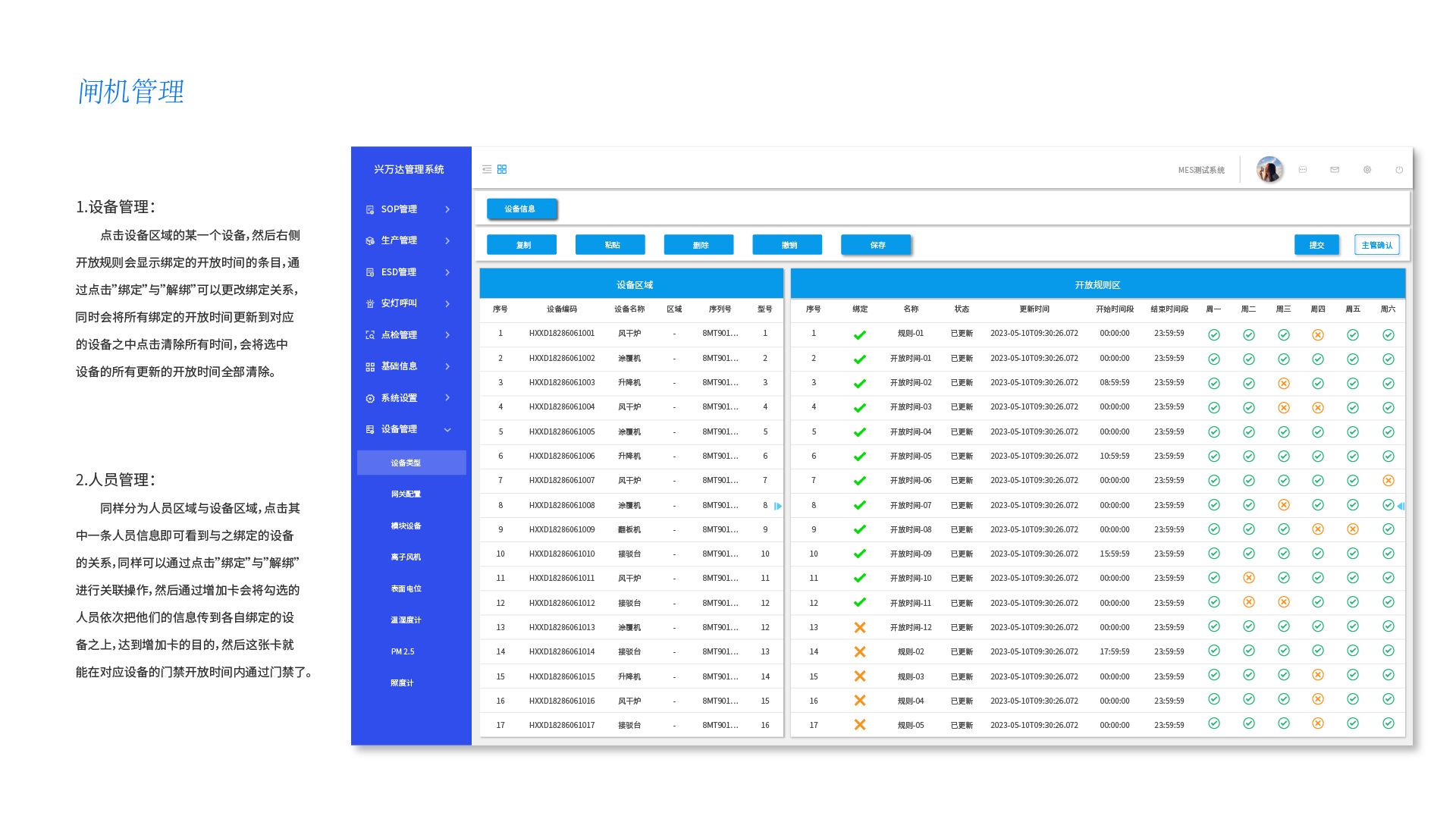Click the ESD管理 sidebar icon
The image size is (1456, 819).
click(x=370, y=272)
